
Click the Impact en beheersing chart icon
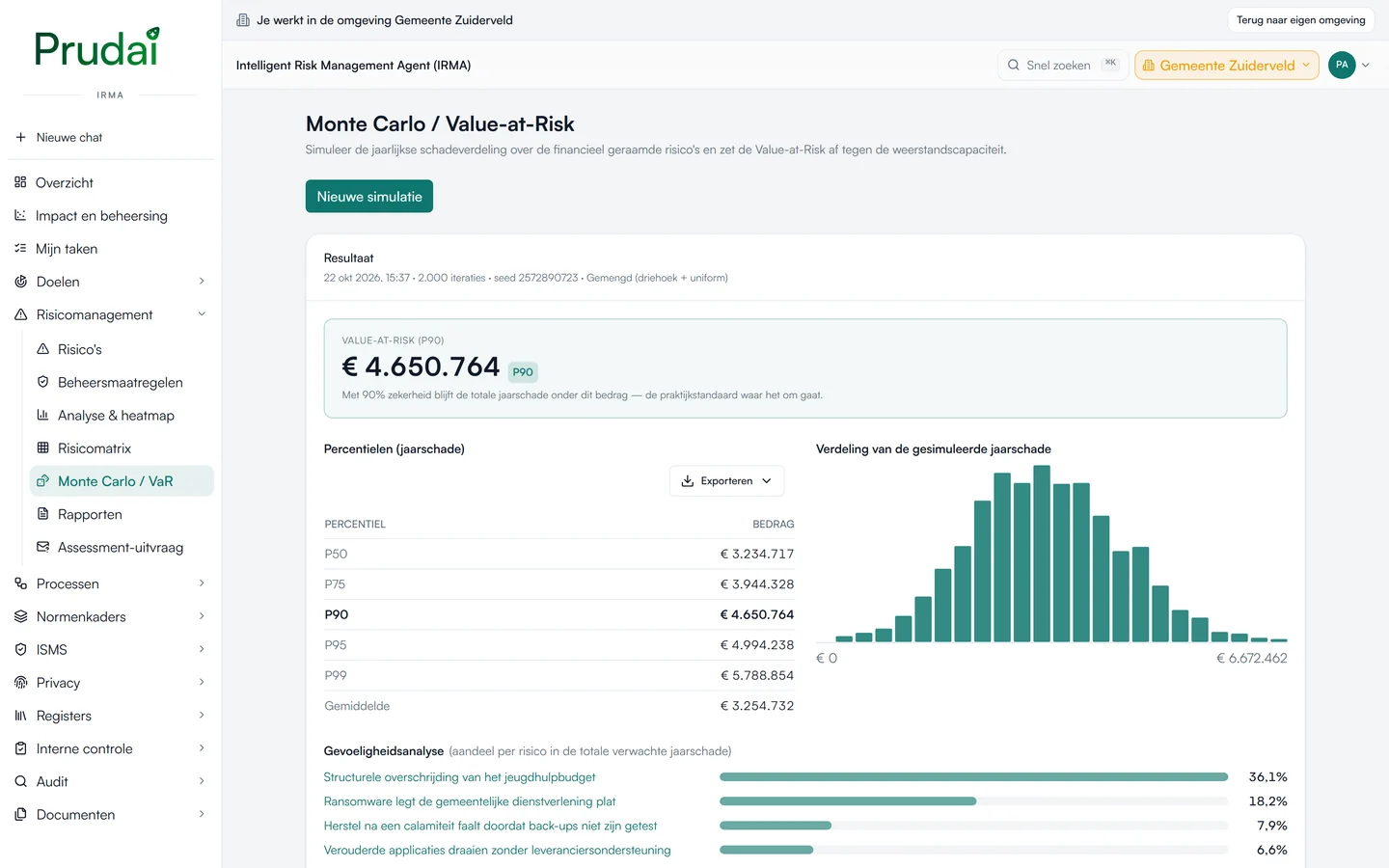20,215
